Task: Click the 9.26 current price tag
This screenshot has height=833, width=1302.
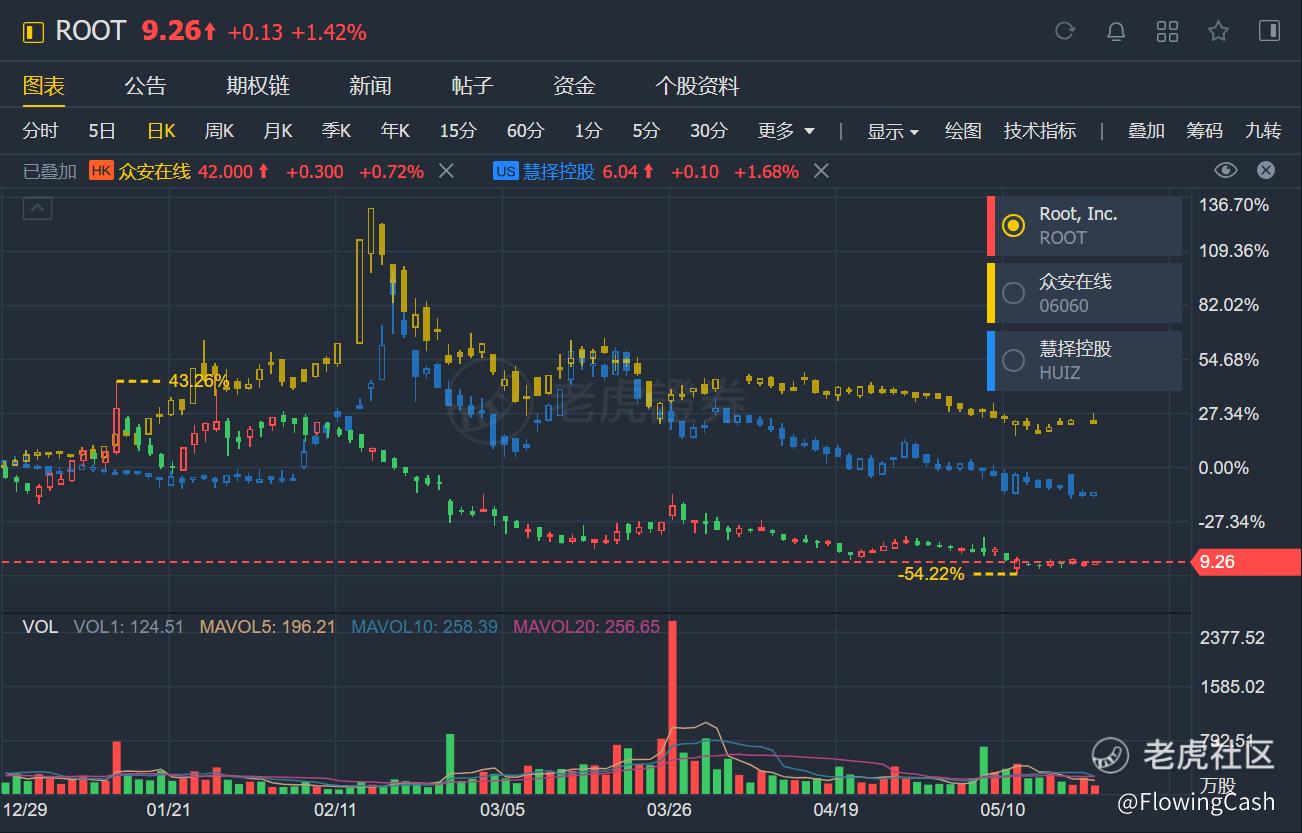Action: coord(1244,562)
